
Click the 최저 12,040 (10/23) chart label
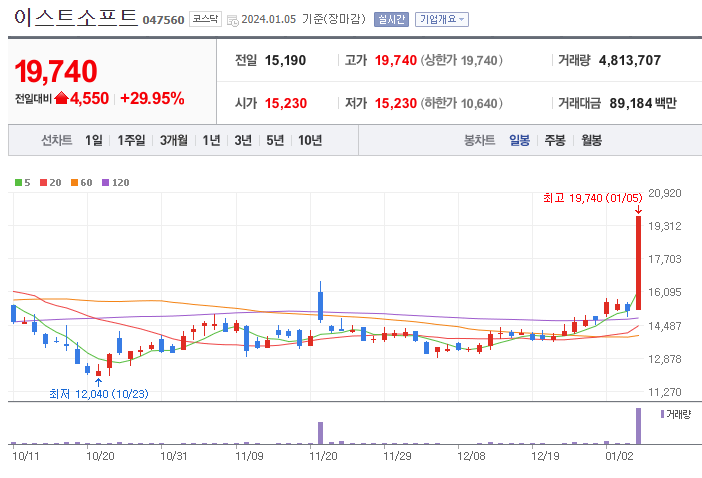pyautogui.click(x=98, y=394)
